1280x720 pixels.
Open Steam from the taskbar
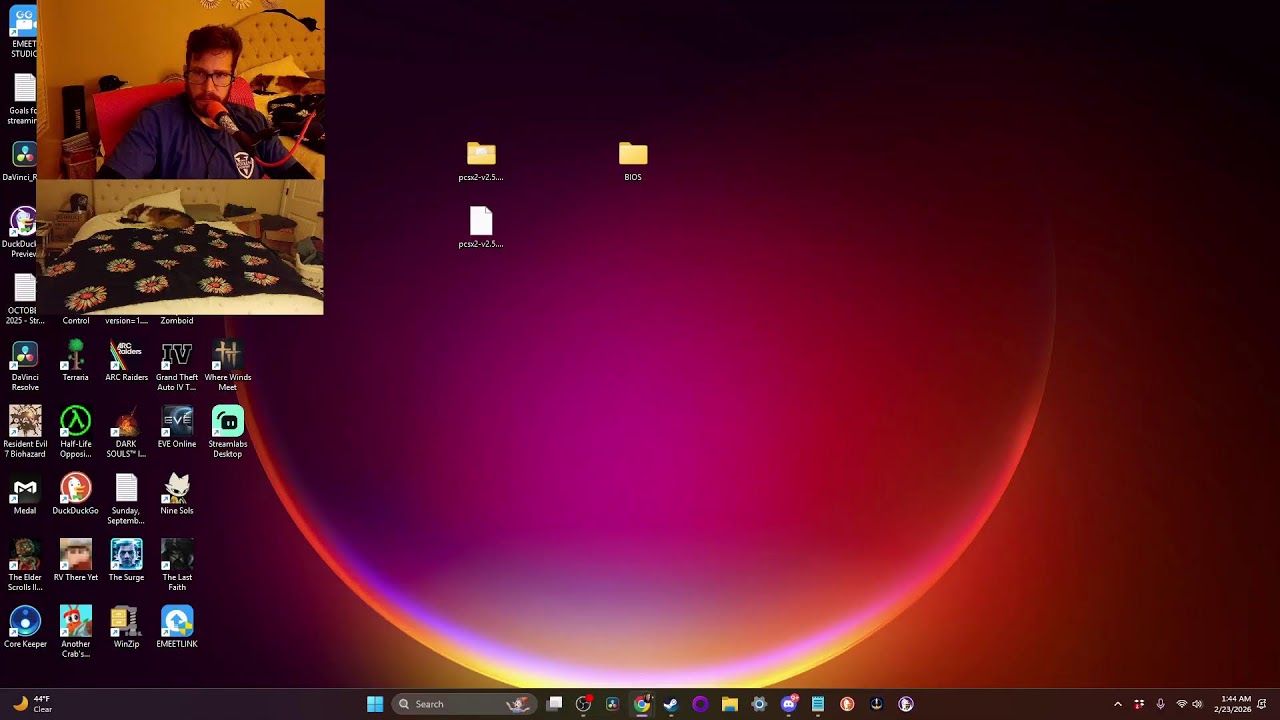pos(671,704)
